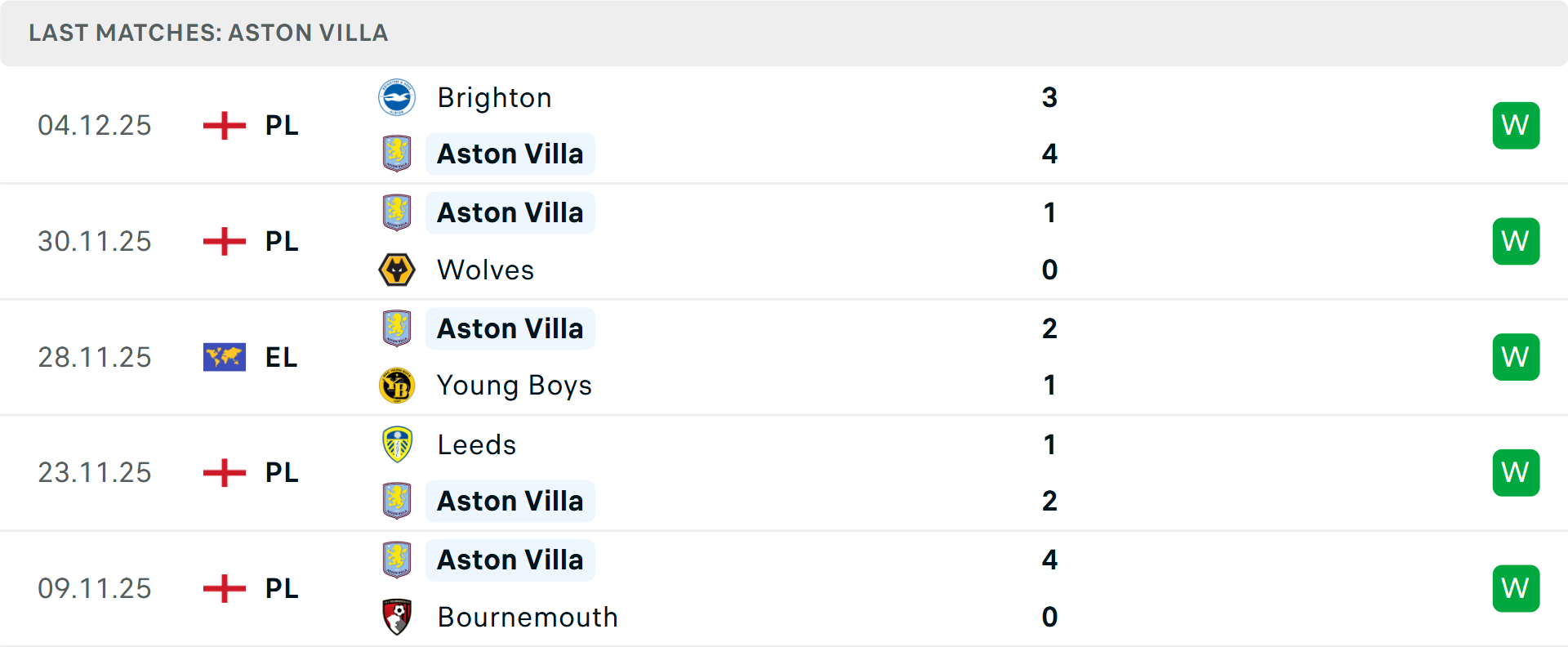Click the Leeds club crest
Viewport: 1568px width, 647px height.
point(398,444)
